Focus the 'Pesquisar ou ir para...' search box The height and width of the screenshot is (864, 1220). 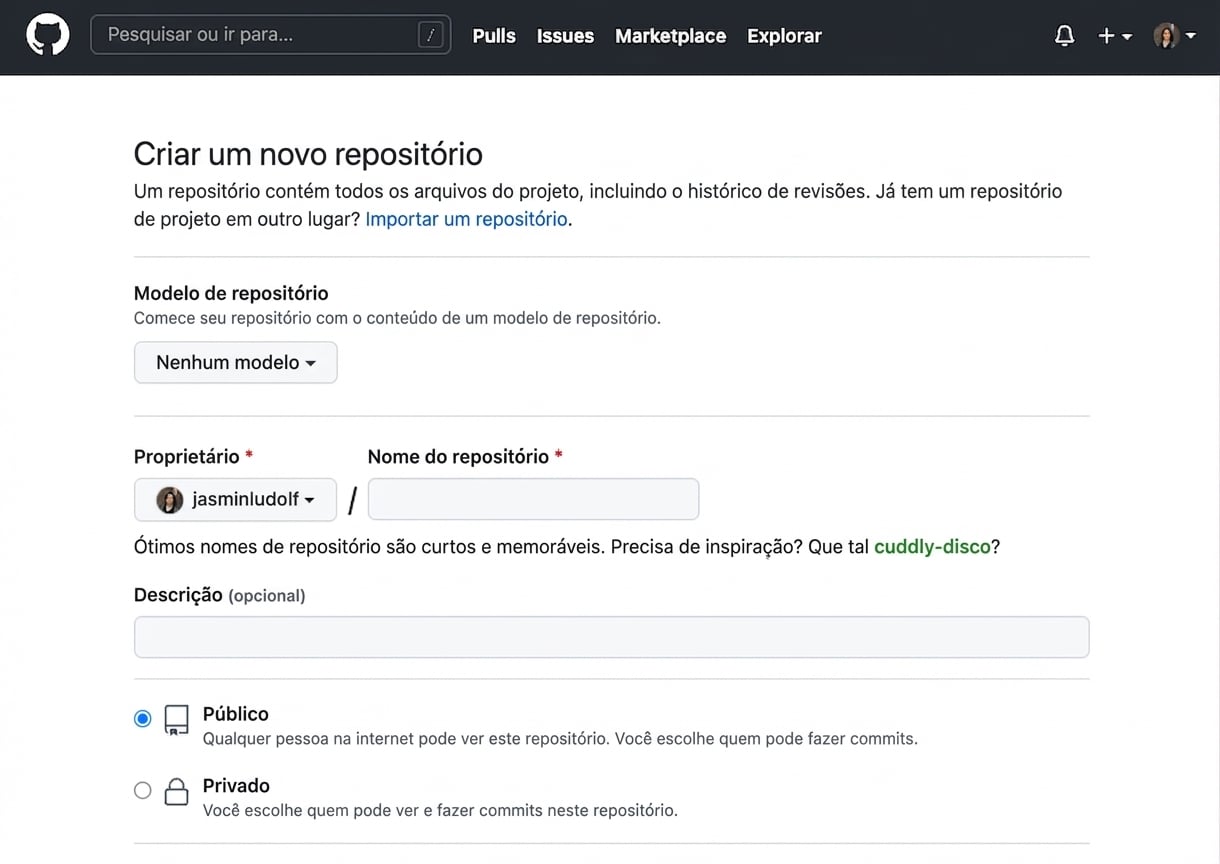[270, 35]
